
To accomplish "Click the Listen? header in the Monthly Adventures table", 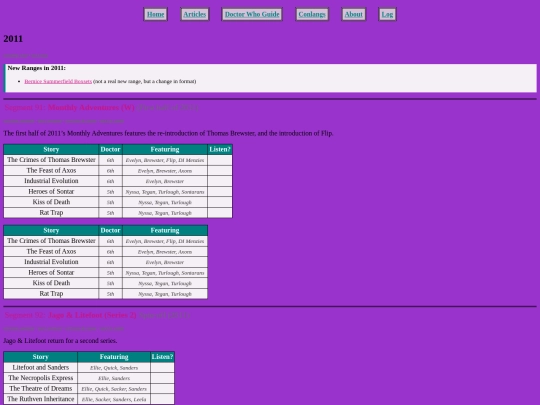I will (220, 149).
